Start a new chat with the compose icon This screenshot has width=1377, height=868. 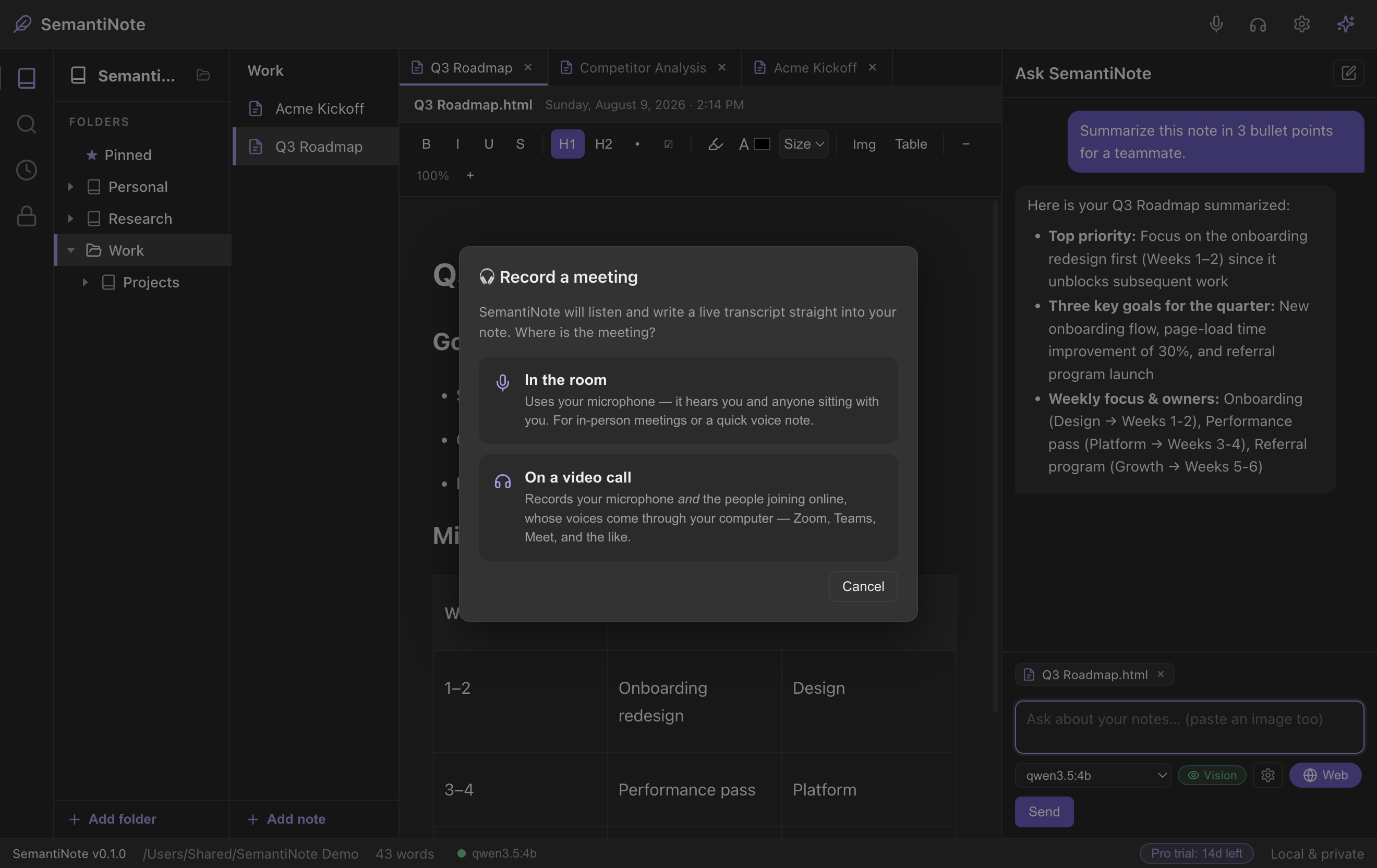click(x=1348, y=73)
